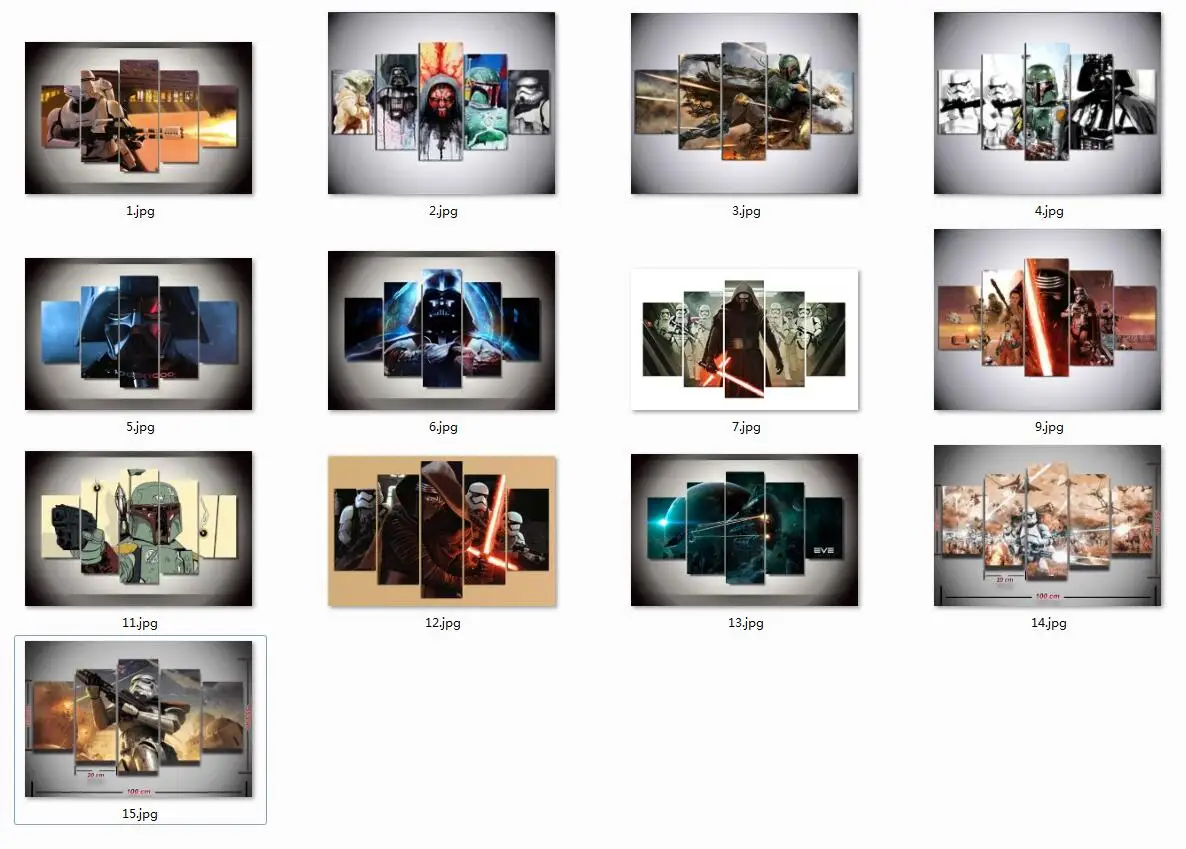Screen dimensions: 1186x849
Task: Click the file name 12.jpg
Action: point(442,623)
